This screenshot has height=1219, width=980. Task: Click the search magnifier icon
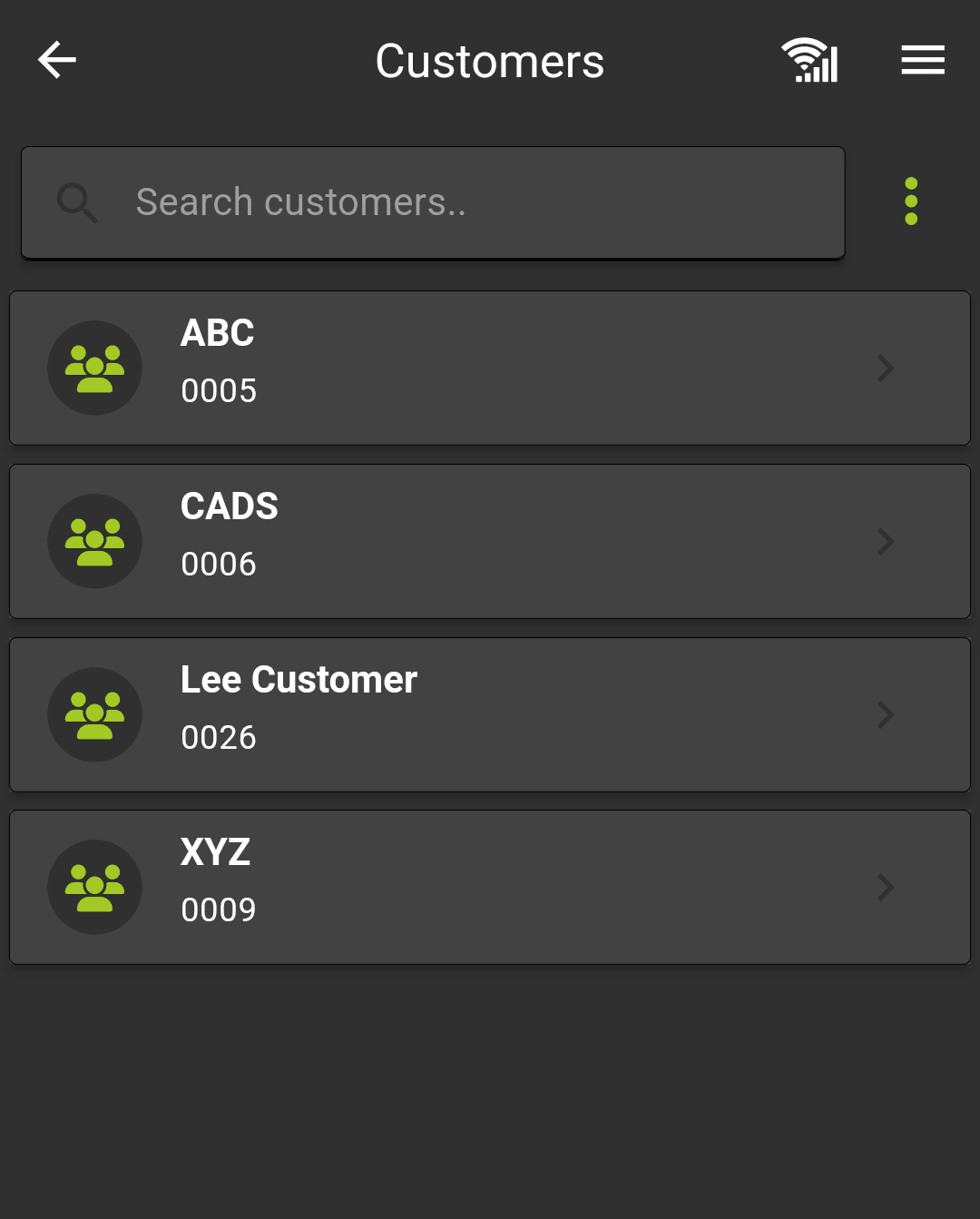[77, 202]
